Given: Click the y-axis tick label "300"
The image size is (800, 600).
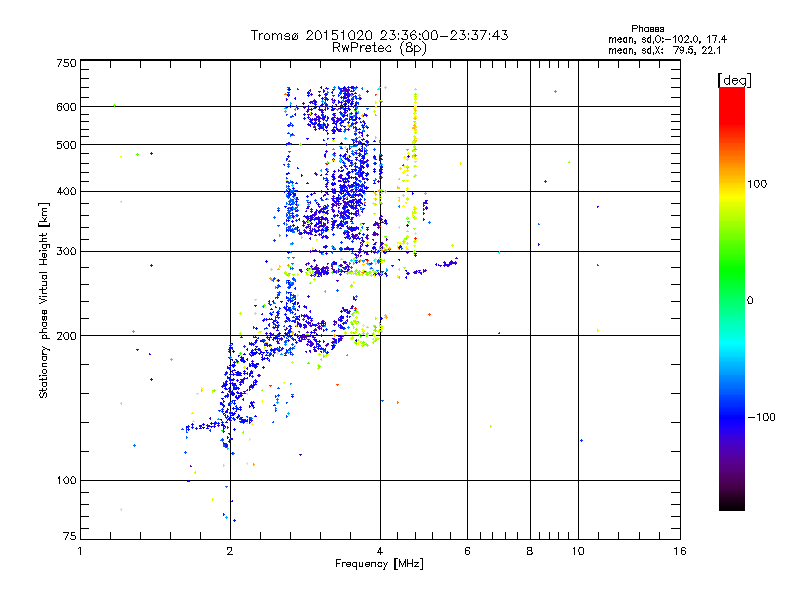Looking at the screenshot, I should [x=66, y=251].
